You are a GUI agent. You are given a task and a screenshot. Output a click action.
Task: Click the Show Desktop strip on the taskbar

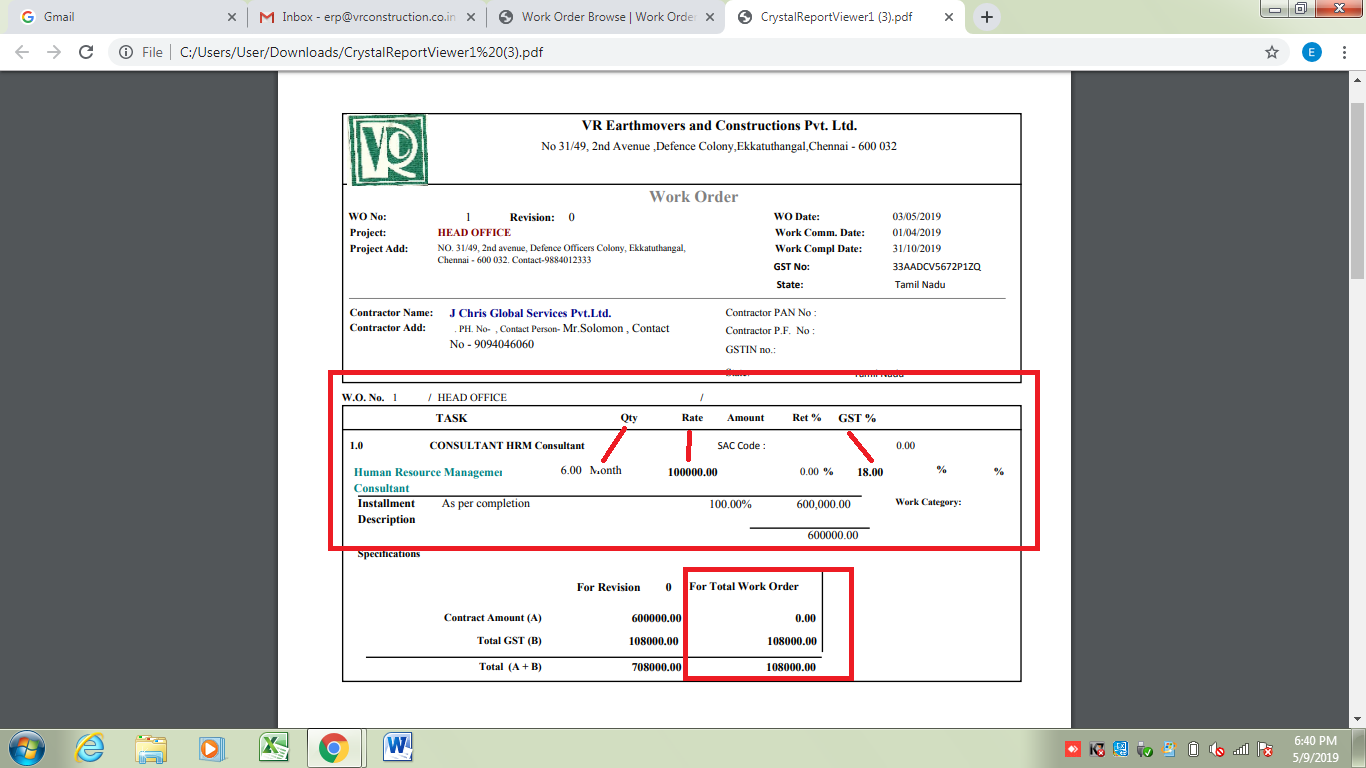(1358, 748)
